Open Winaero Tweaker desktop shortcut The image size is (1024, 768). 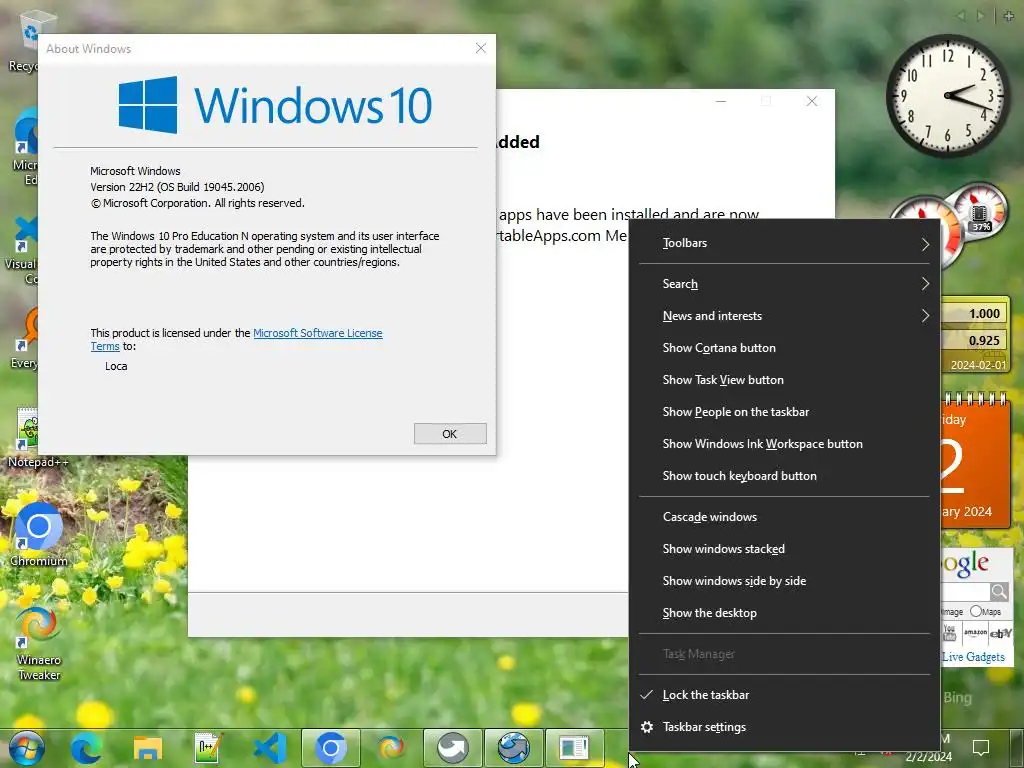click(x=39, y=645)
